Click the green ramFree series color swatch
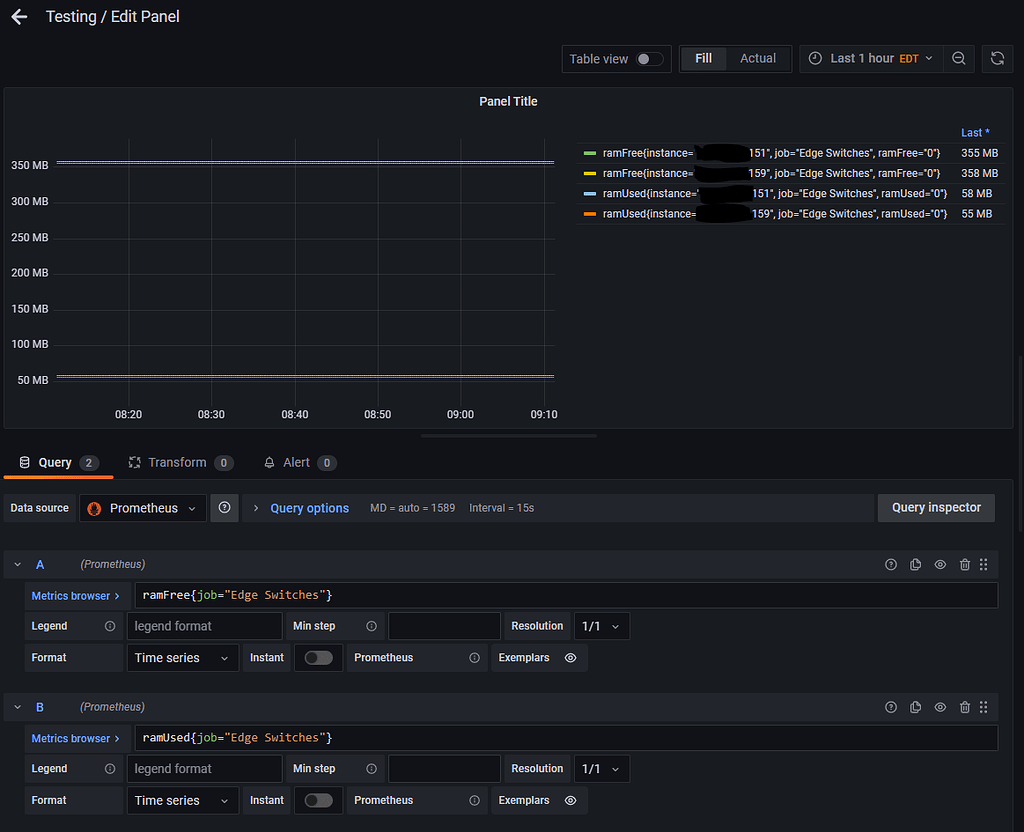The width and height of the screenshot is (1024, 832). 589,153
